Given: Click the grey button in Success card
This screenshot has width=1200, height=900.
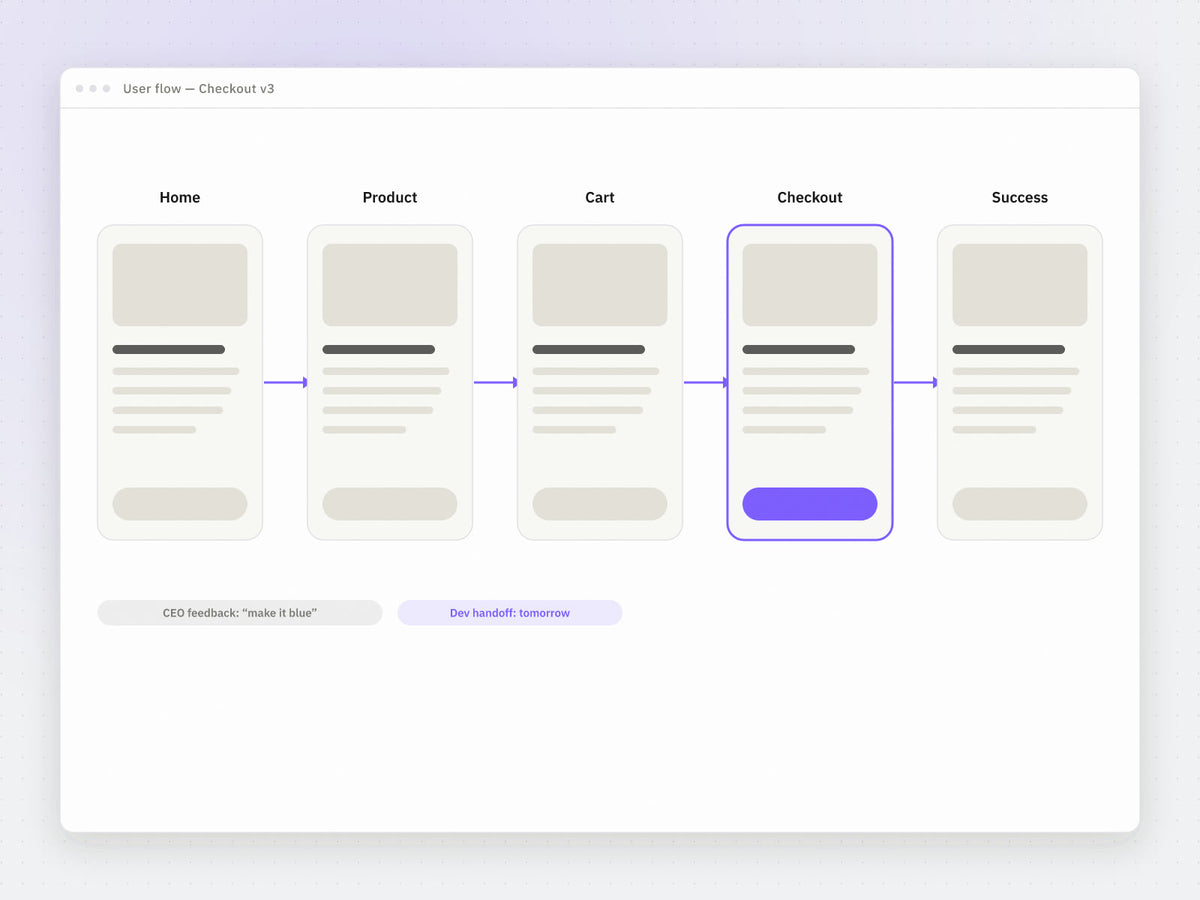Looking at the screenshot, I should (1020, 504).
